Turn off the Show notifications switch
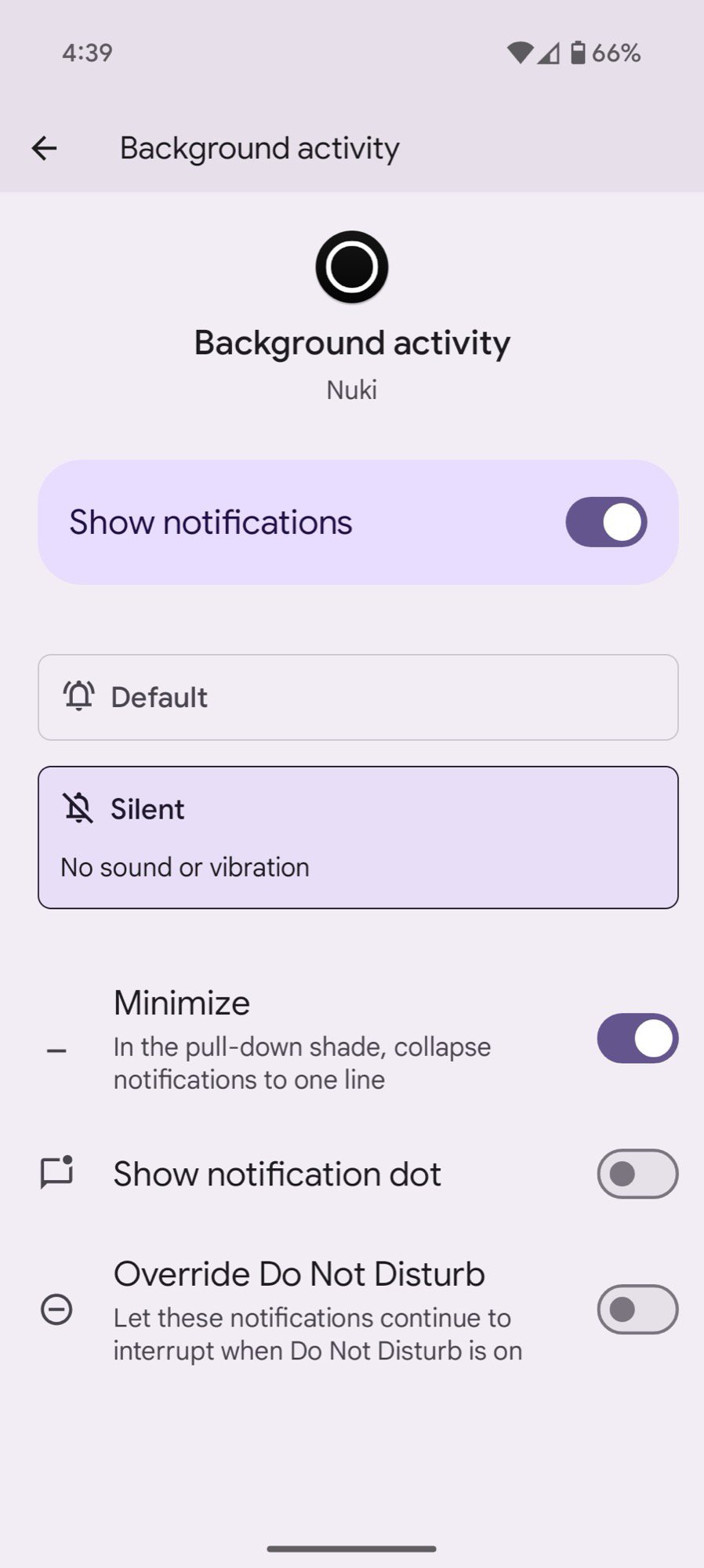Viewport: 704px width, 1568px height. 606,522
